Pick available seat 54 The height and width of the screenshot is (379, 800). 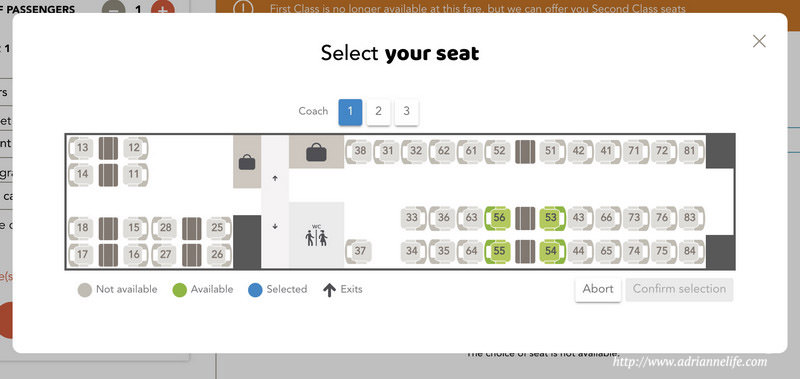click(x=552, y=251)
